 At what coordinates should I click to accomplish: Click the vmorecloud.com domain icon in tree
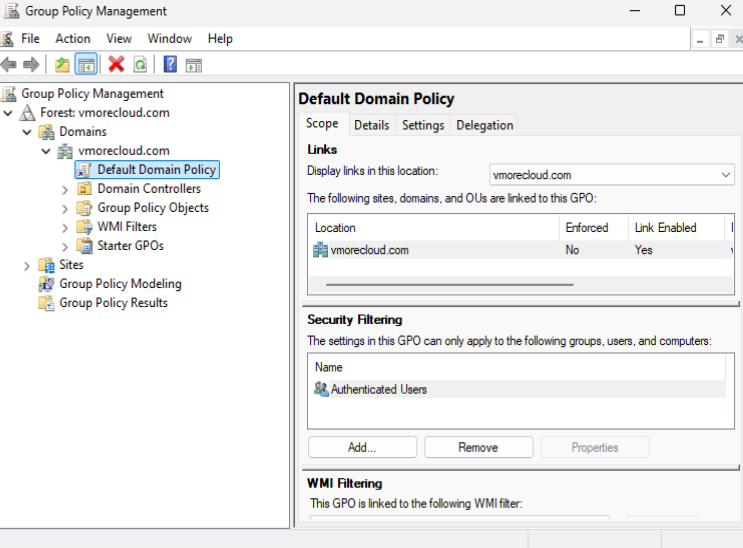65,151
